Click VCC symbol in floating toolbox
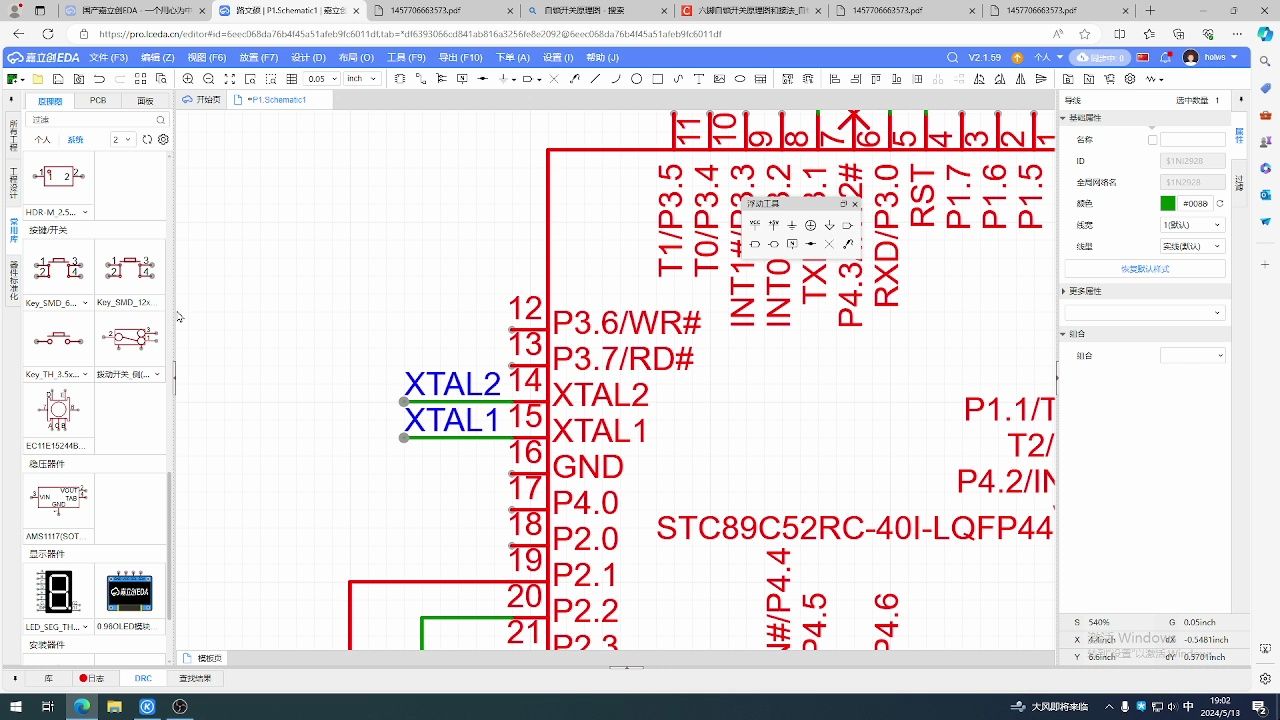The height and width of the screenshot is (720, 1280). (755, 225)
